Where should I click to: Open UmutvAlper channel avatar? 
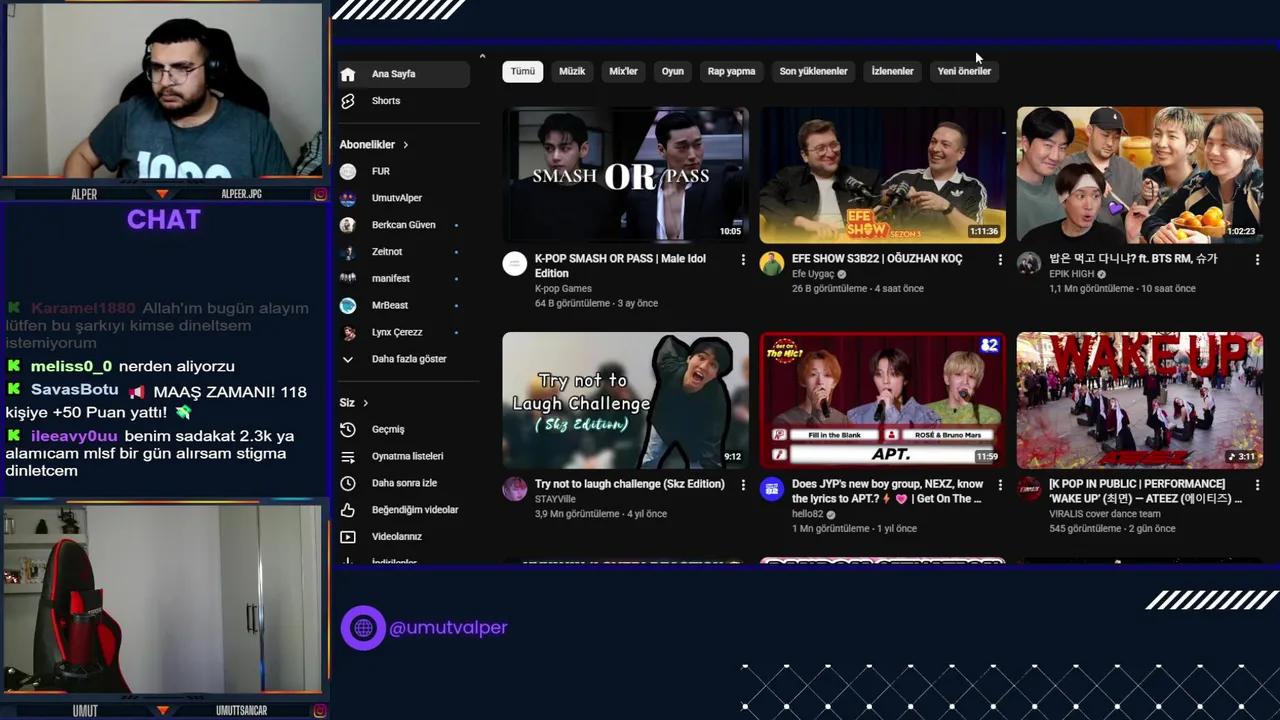(348, 198)
